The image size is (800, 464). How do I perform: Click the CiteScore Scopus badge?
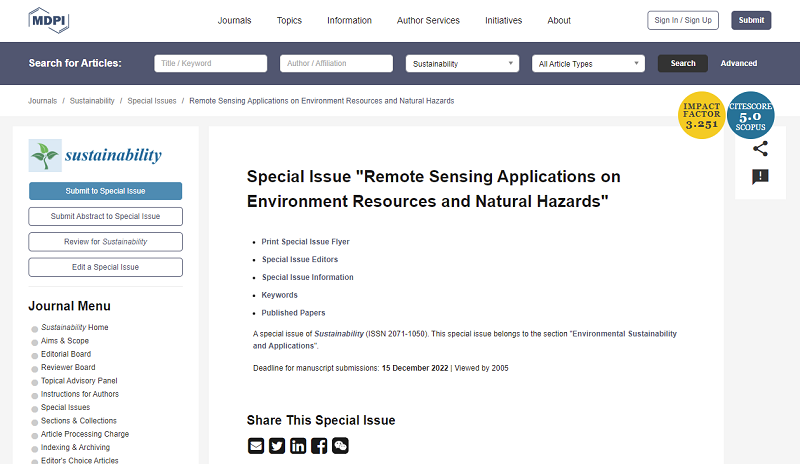tap(750, 115)
